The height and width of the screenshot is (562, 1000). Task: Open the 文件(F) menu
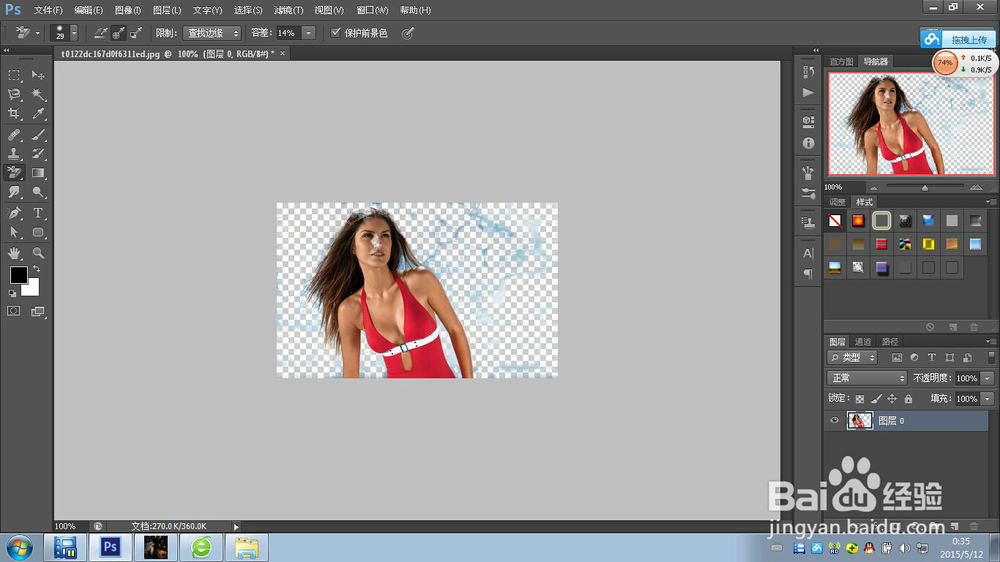pyautogui.click(x=48, y=10)
